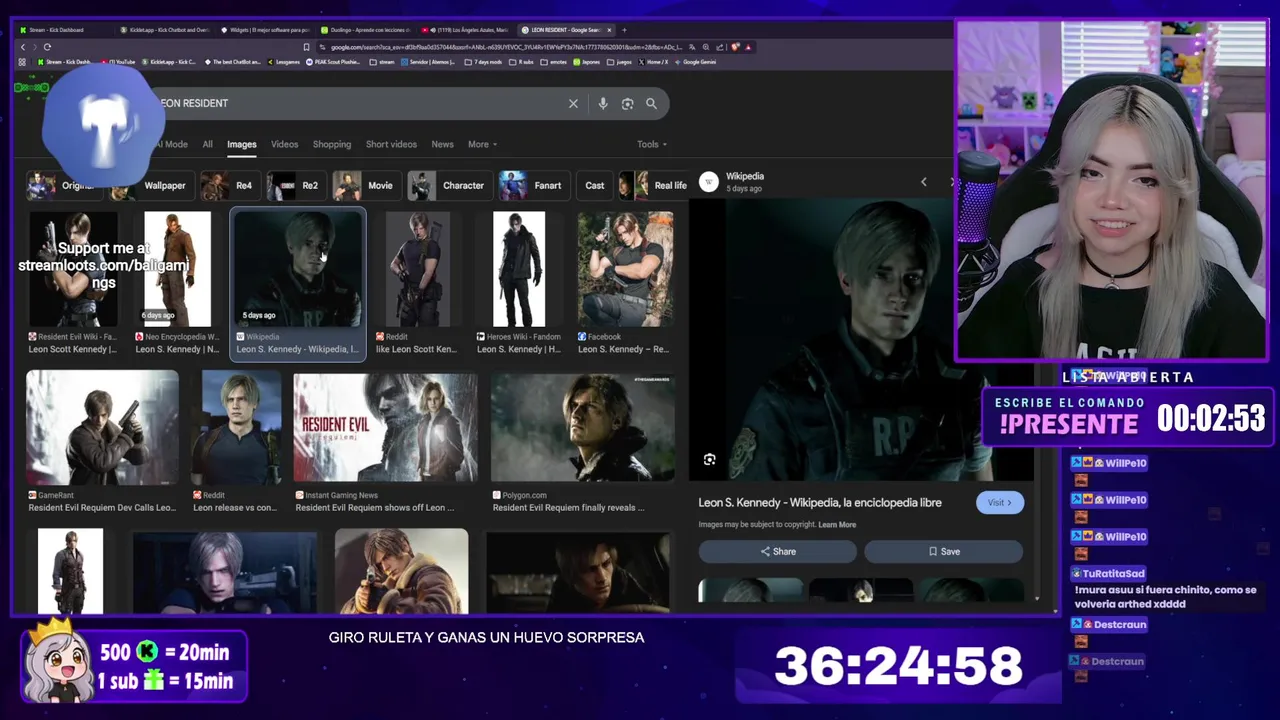Expand the More dropdown

click(x=482, y=144)
